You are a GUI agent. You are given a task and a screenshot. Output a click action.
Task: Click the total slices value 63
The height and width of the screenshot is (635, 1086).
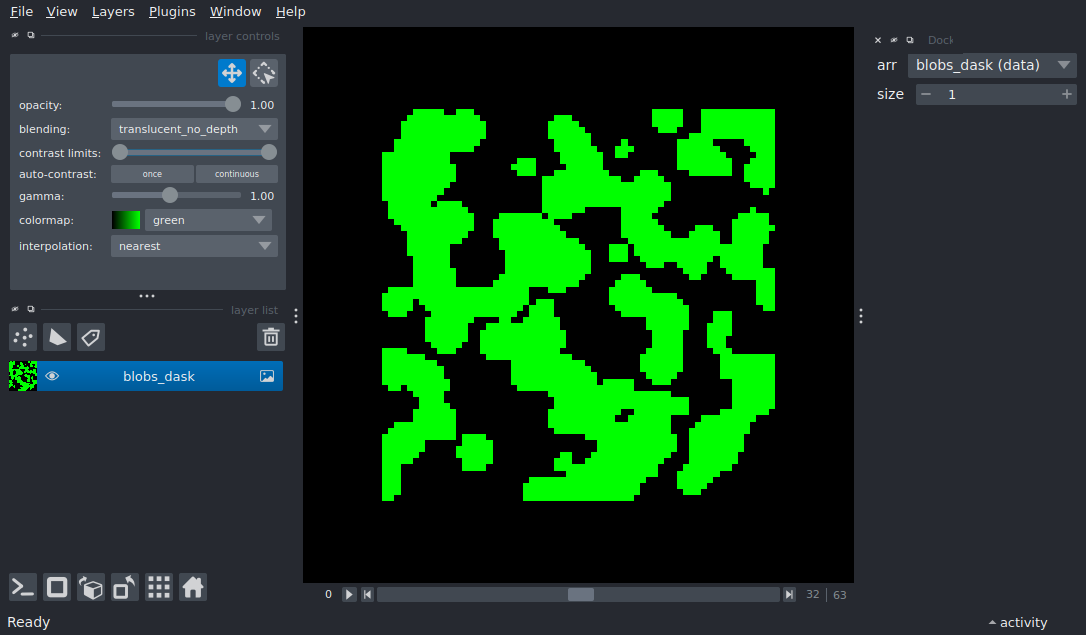[839, 595]
